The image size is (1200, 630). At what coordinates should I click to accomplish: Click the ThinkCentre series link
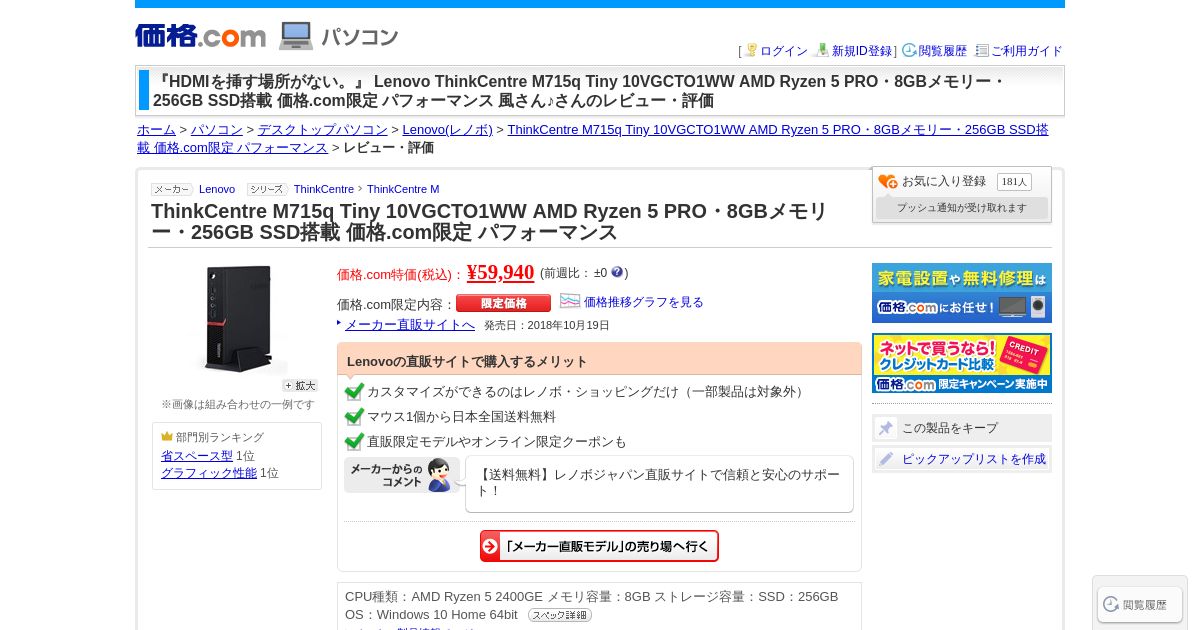(324, 189)
